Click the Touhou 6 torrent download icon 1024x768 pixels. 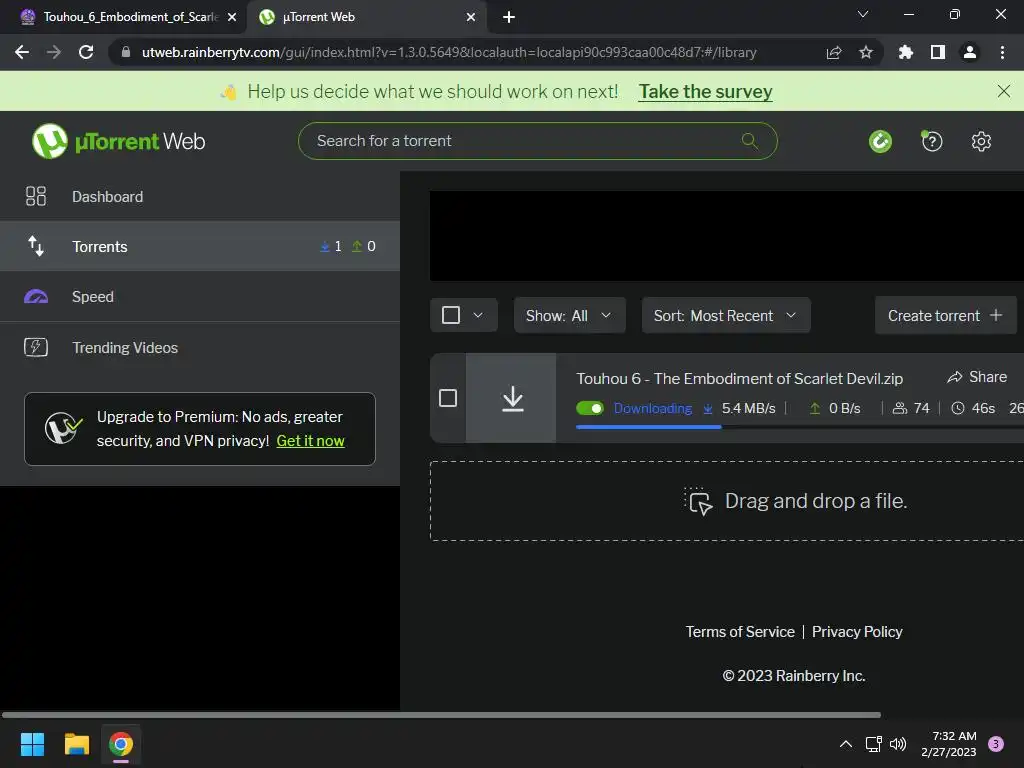click(x=513, y=398)
